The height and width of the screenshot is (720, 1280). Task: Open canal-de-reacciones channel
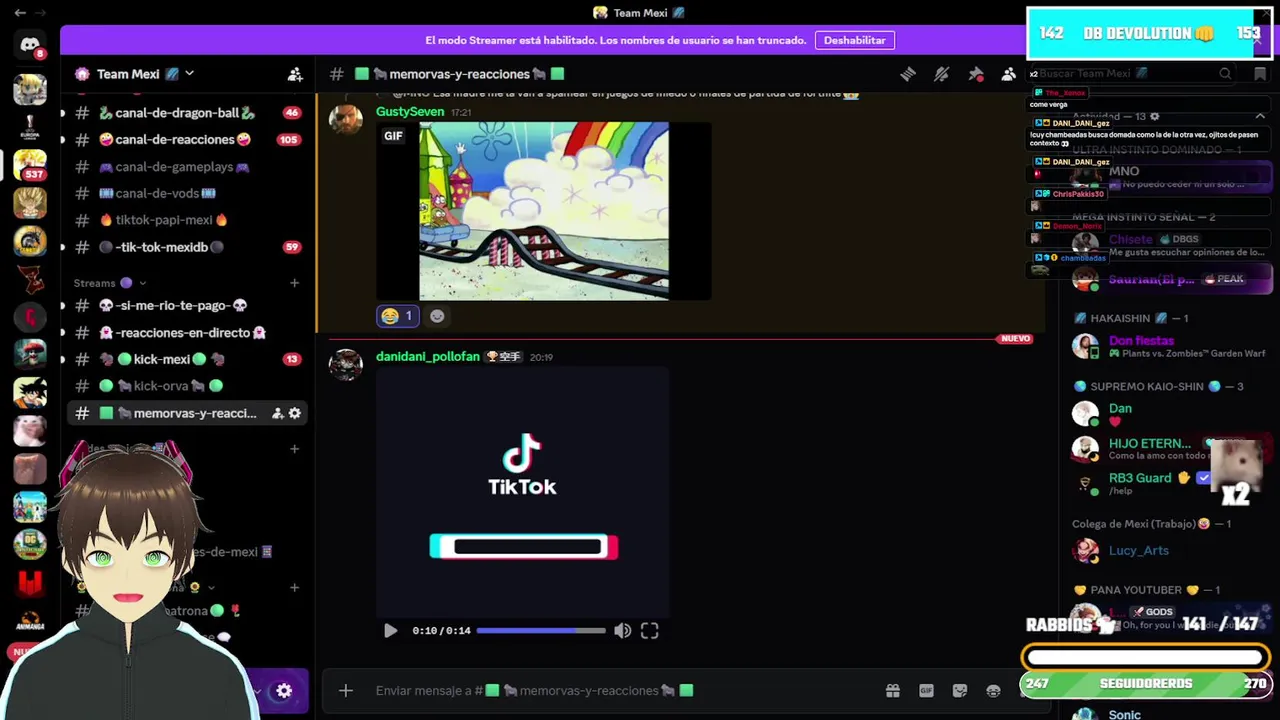[x=186, y=140]
